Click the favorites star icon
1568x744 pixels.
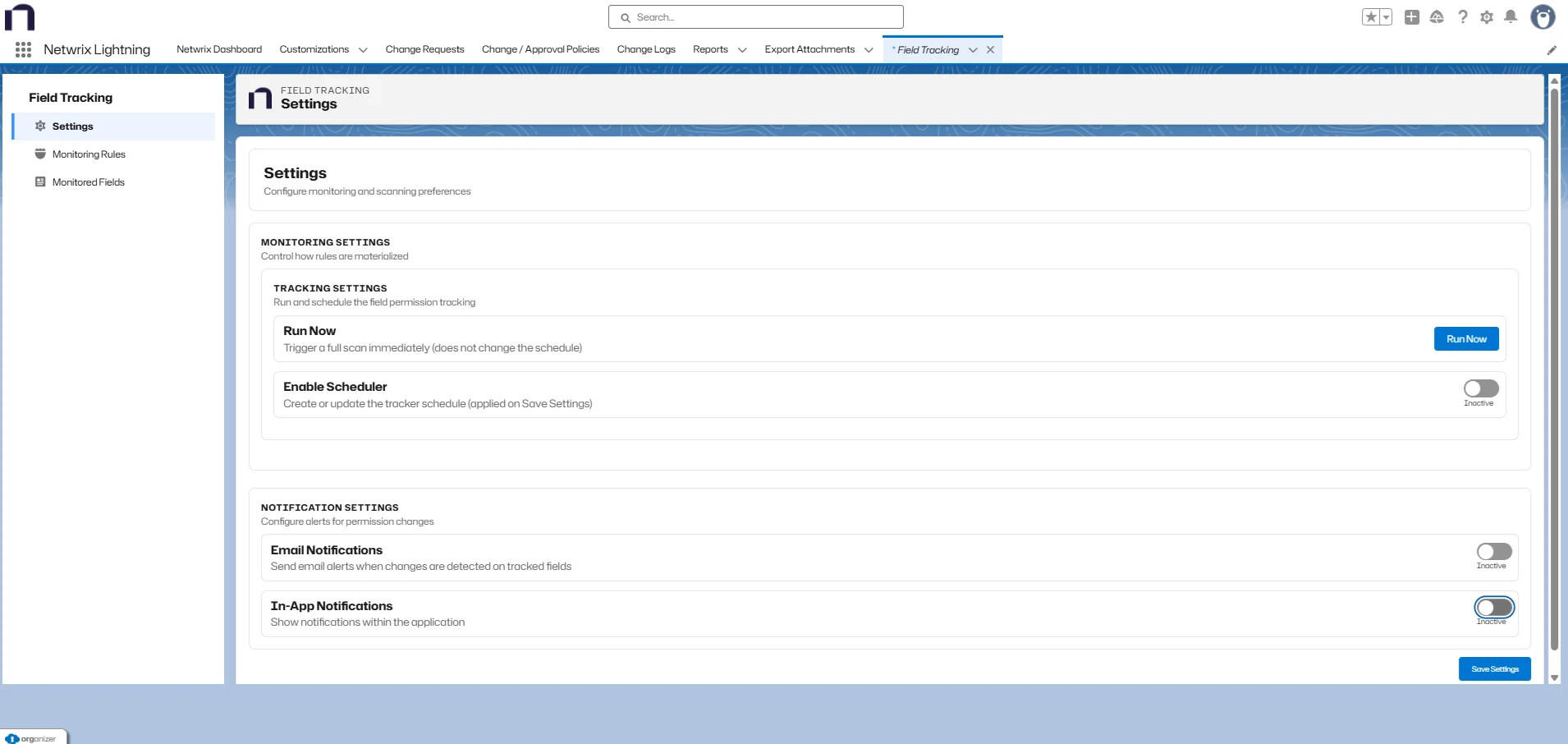point(1371,17)
